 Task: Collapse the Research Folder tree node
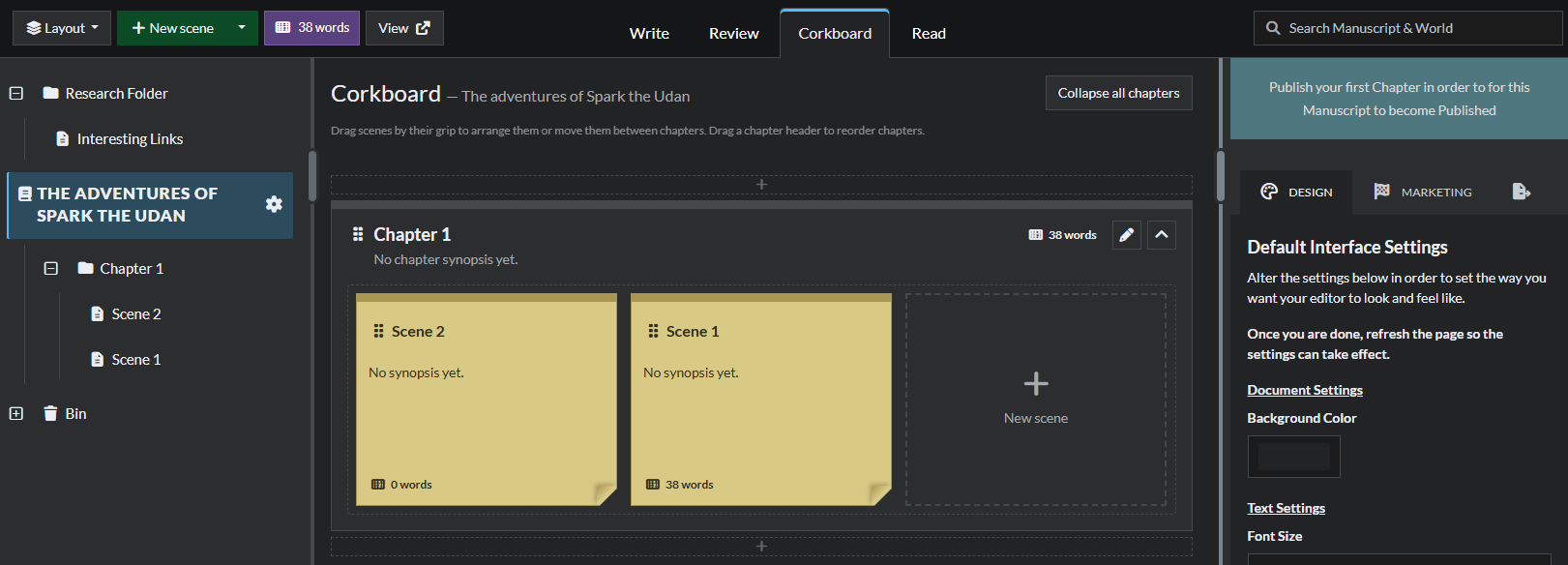(16, 94)
